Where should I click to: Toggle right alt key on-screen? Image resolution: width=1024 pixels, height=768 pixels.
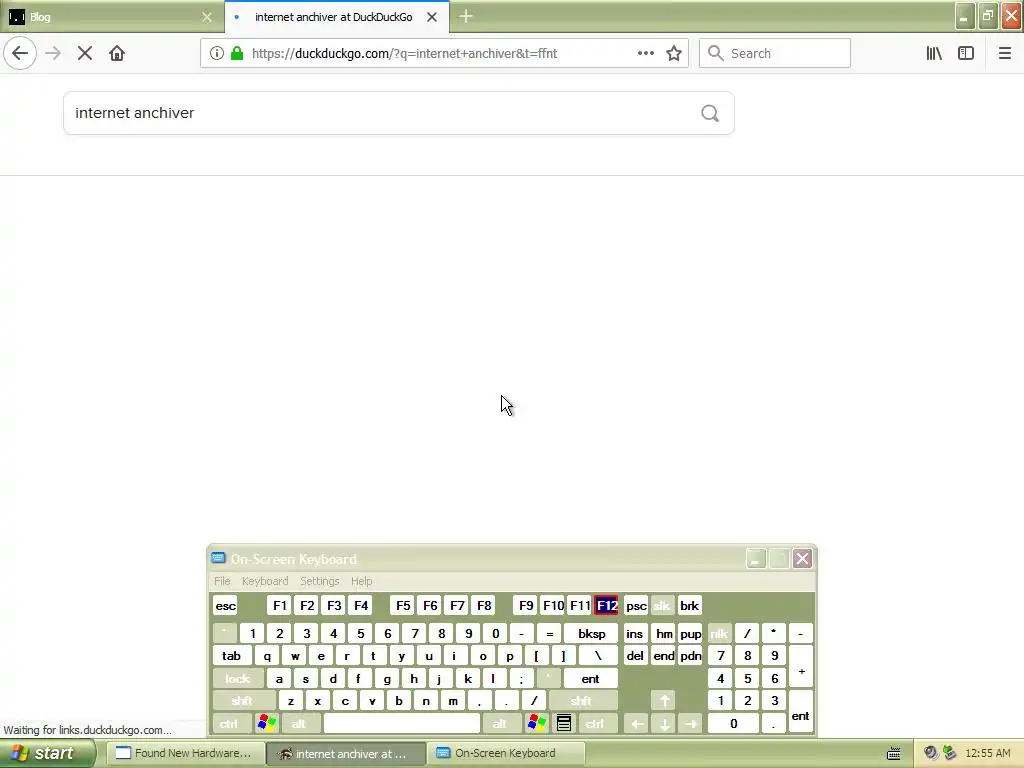500,724
